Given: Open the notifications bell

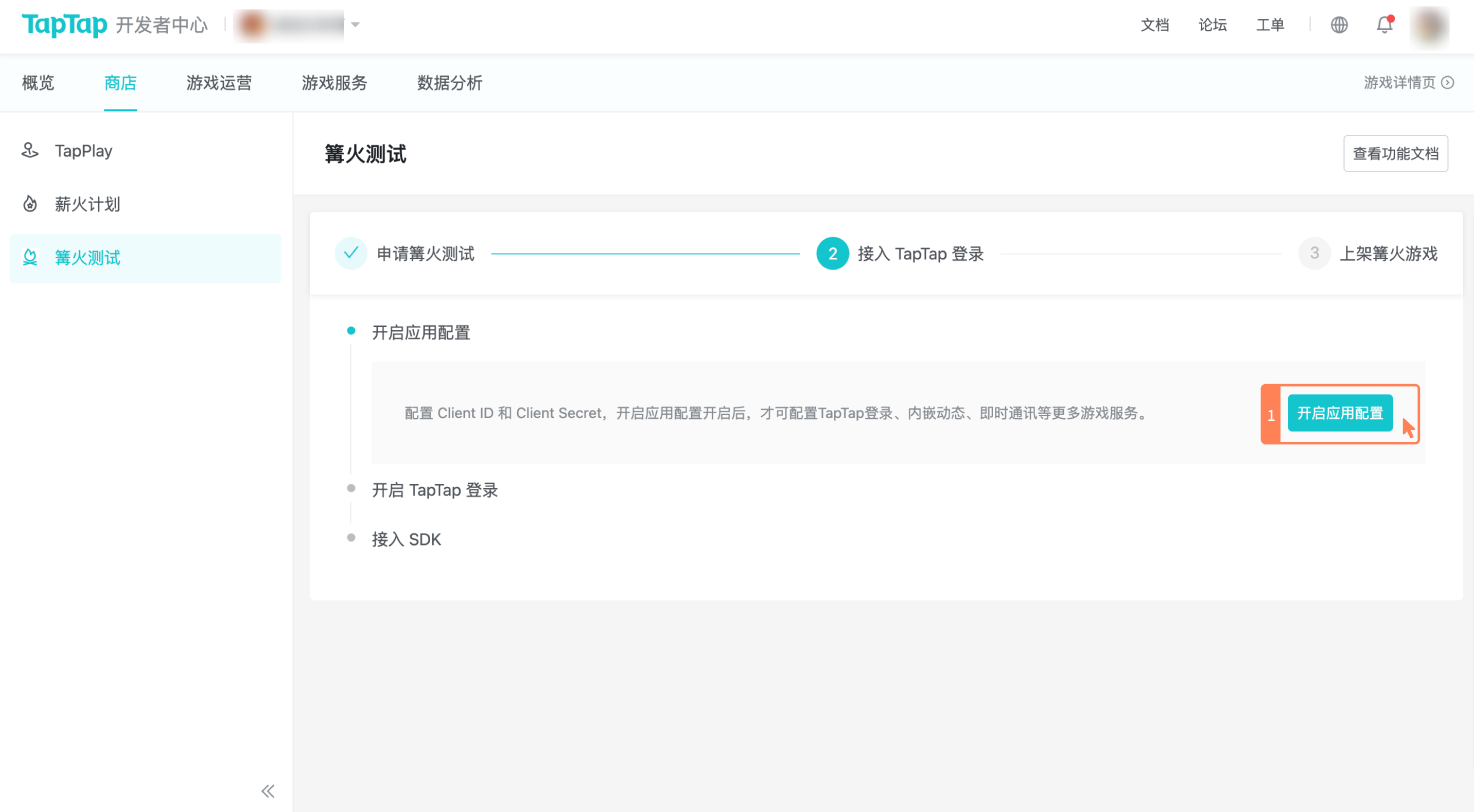Looking at the screenshot, I should coord(1385,25).
